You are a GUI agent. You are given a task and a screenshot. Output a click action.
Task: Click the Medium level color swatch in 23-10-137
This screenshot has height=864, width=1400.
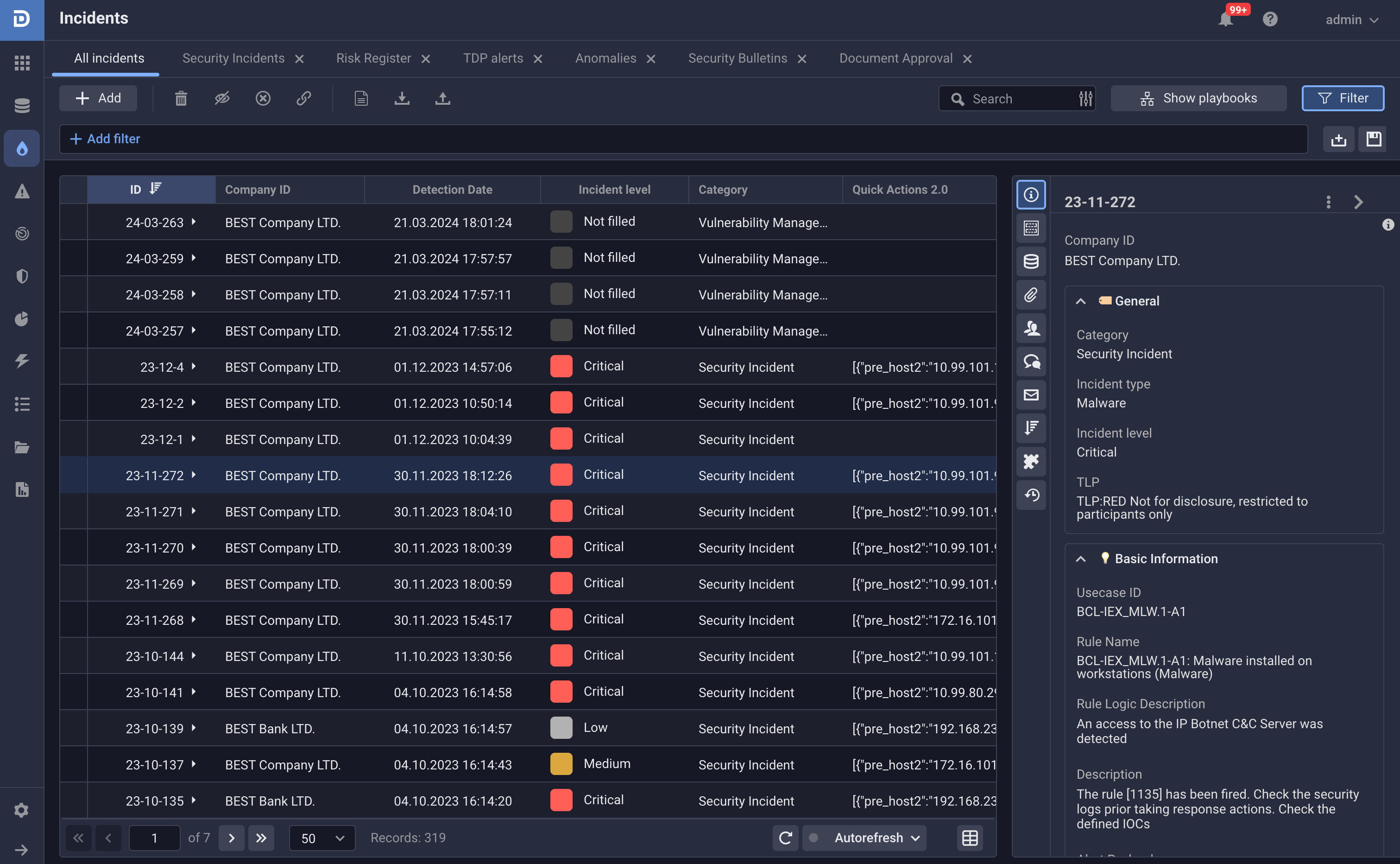coord(561,764)
